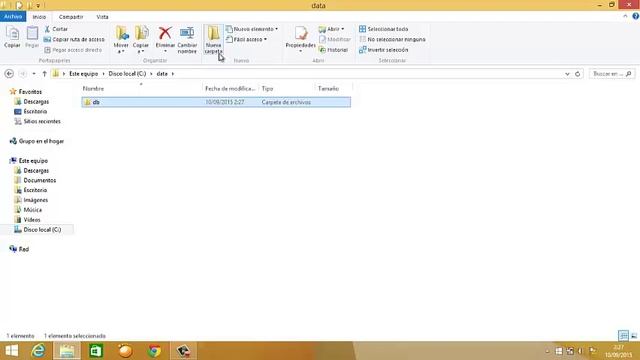The image size is (640, 360).
Task: Open Documentos in navigation pane
Action: 36,180
